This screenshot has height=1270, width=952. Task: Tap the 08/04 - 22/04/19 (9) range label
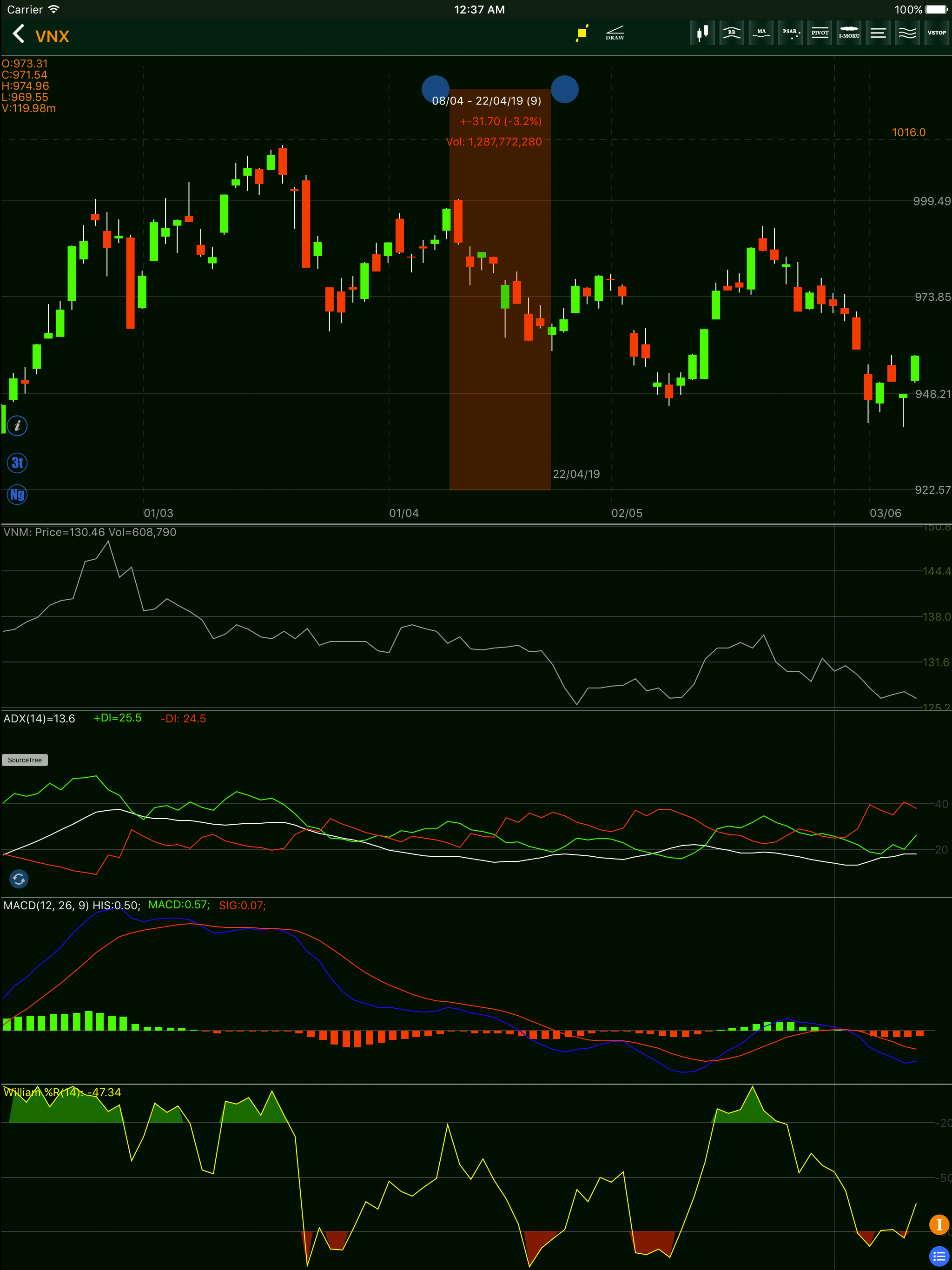pos(486,100)
